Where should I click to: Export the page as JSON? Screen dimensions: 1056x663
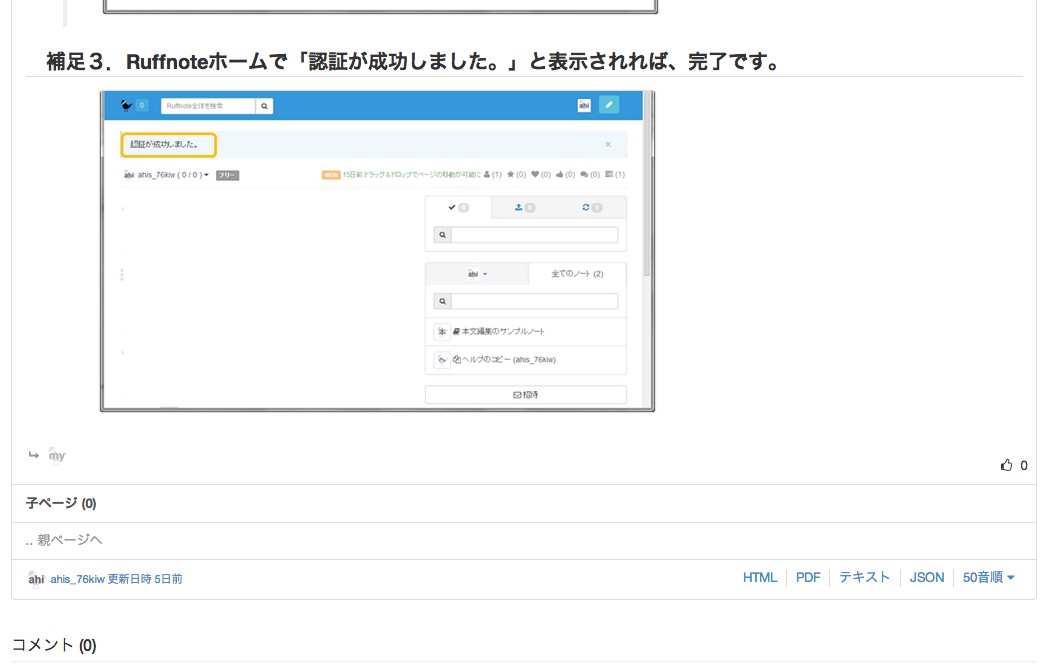coord(927,577)
